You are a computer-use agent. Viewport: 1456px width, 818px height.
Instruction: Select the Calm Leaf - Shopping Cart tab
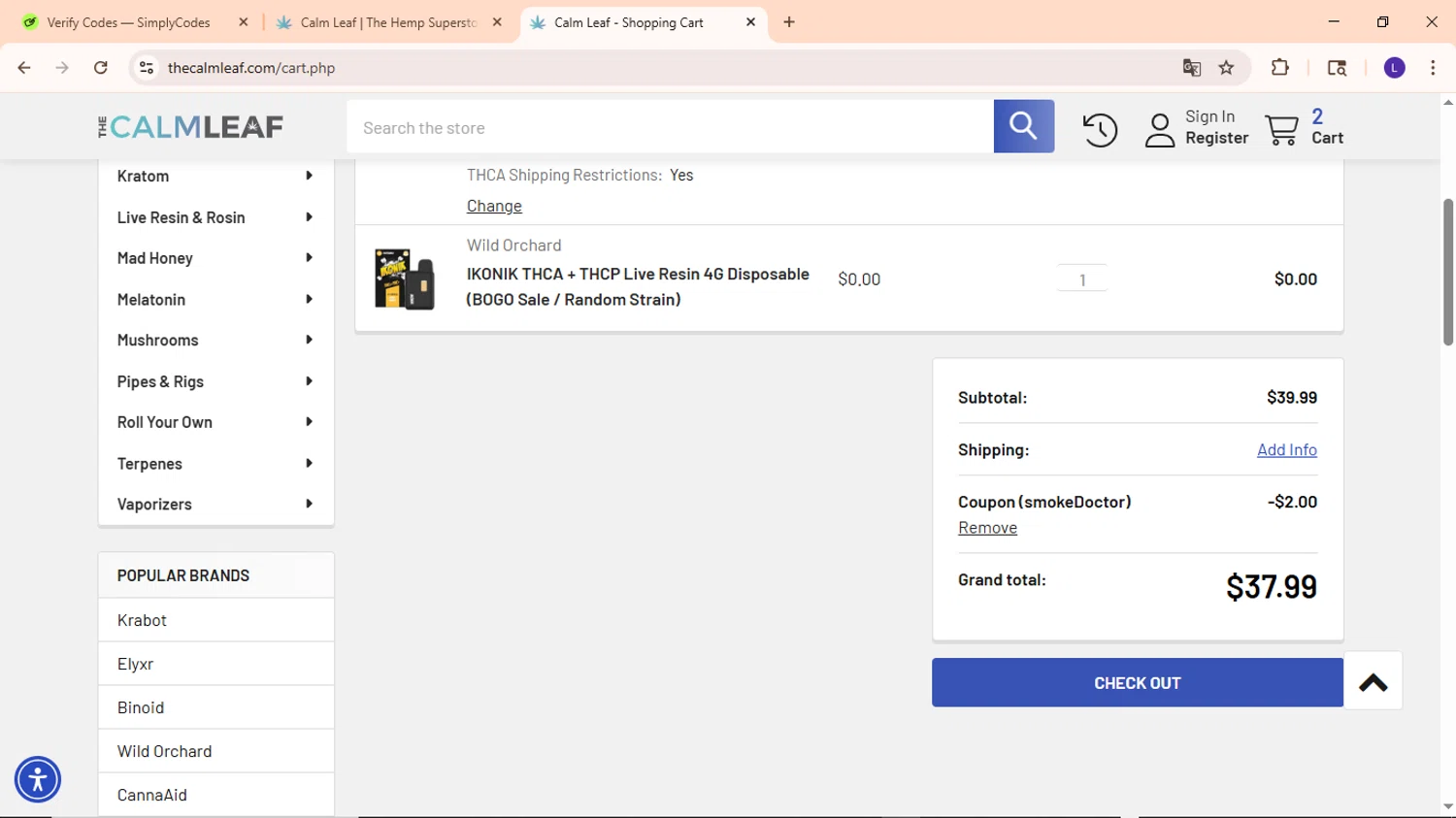[629, 22]
